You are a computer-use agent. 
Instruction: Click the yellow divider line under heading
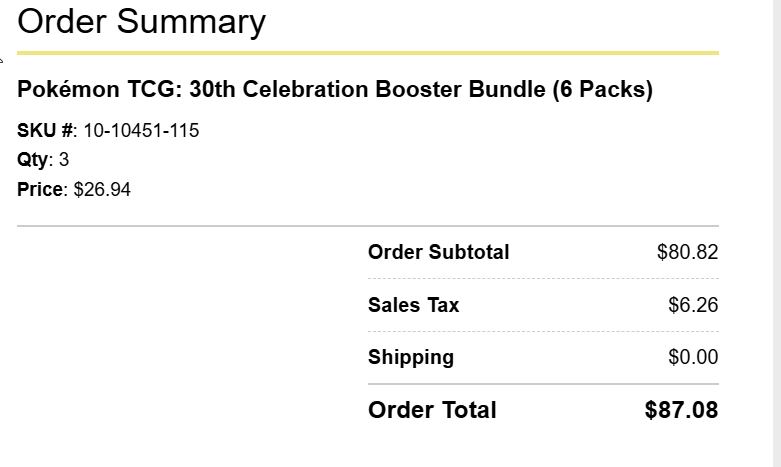[368, 53]
